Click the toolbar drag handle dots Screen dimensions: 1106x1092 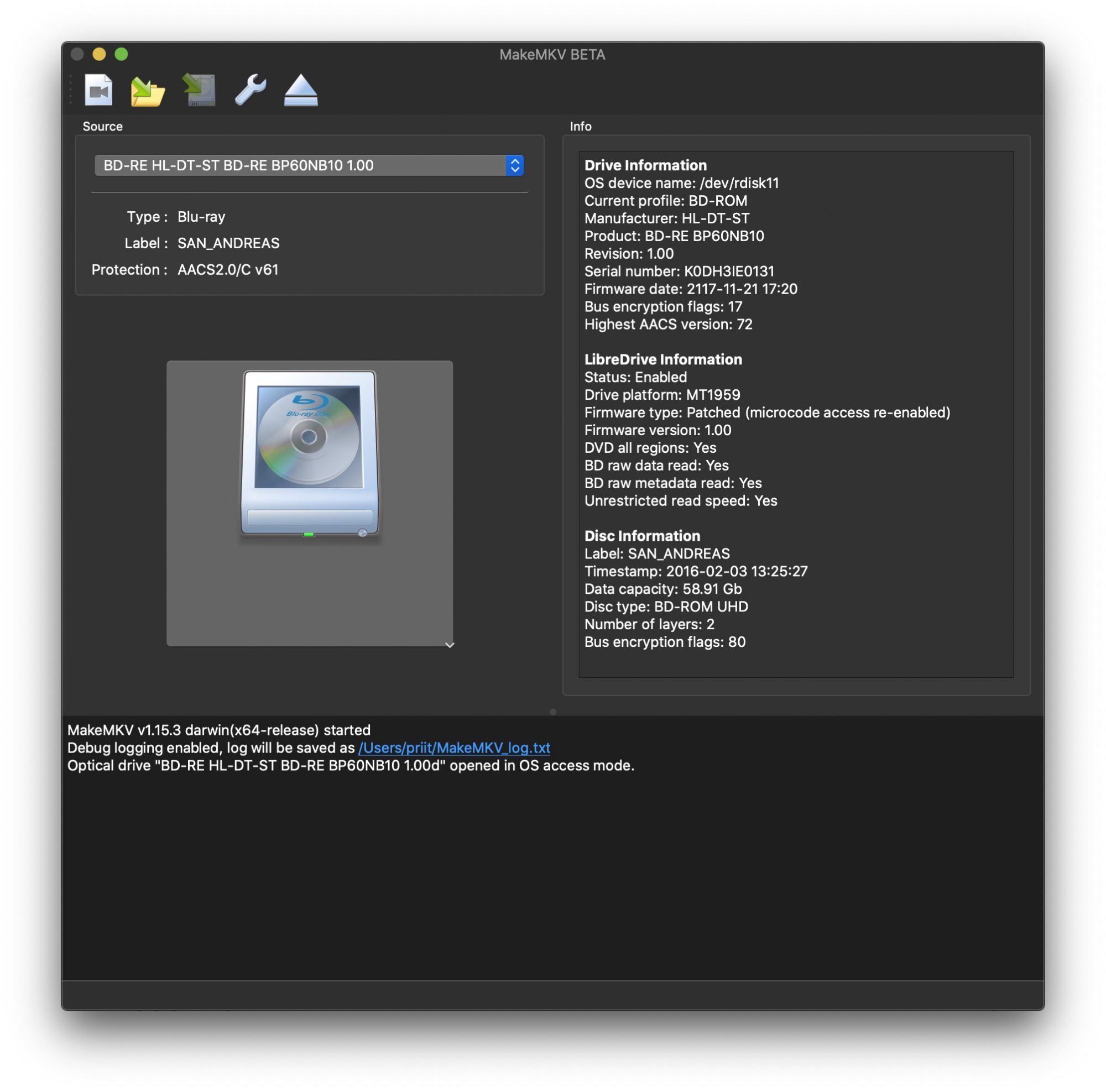[x=70, y=90]
